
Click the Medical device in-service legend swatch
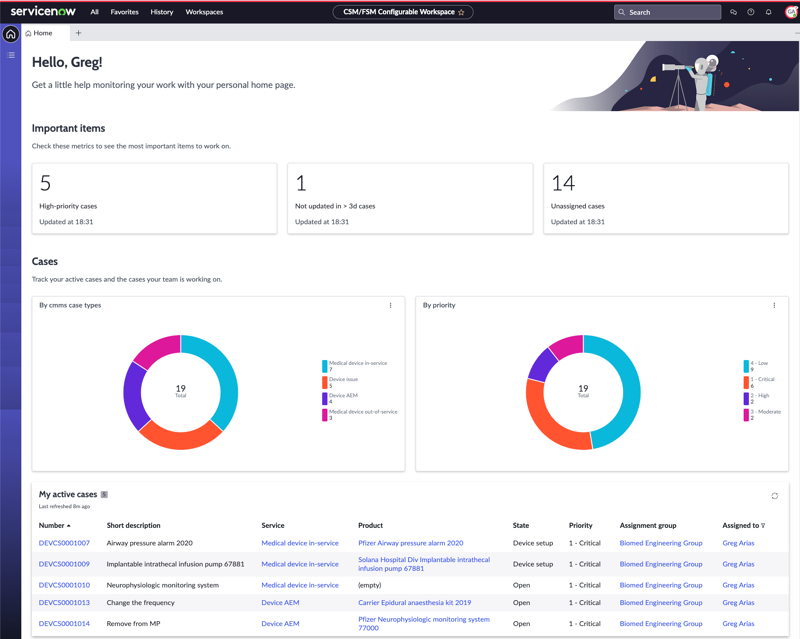point(324,366)
